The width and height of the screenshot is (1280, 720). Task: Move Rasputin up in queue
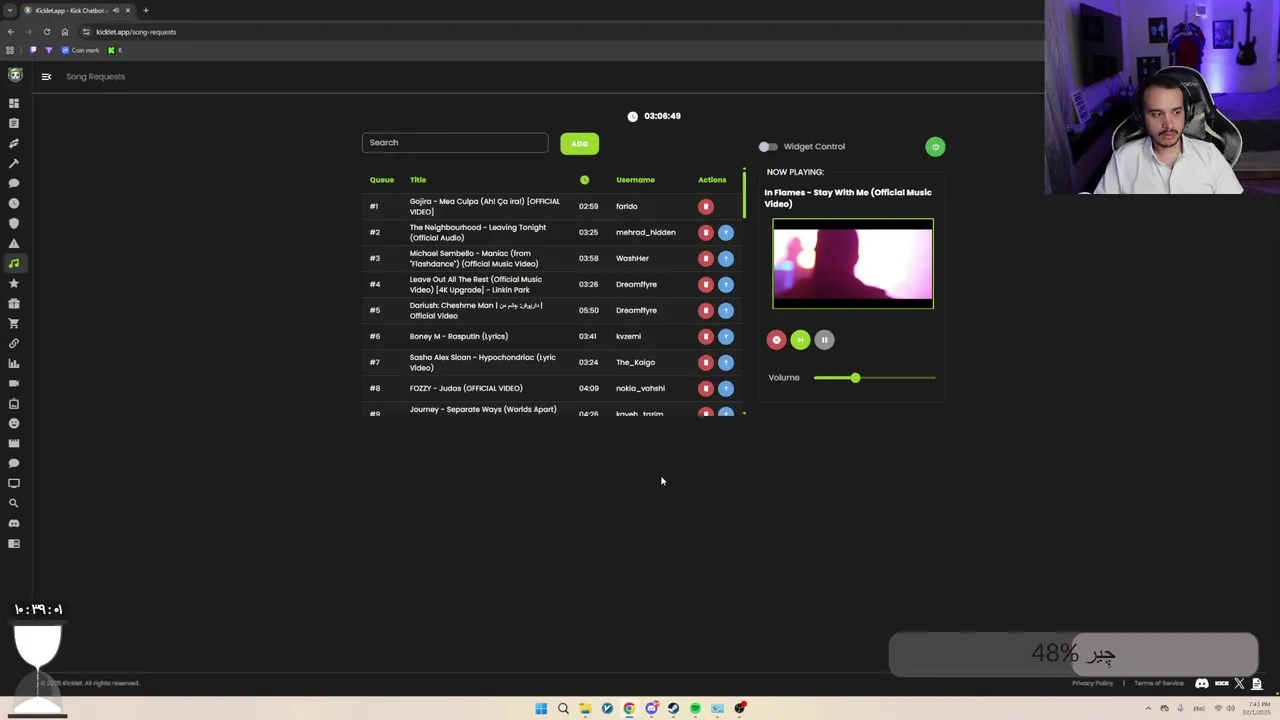point(726,336)
